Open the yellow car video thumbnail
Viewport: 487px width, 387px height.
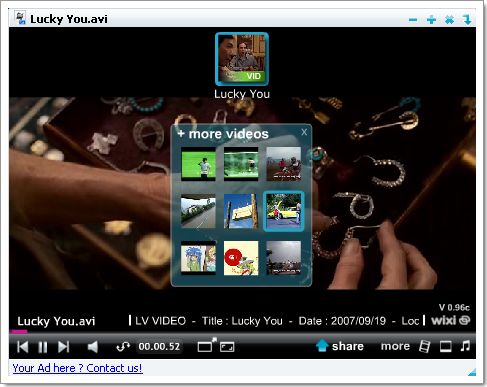point(284,211)
